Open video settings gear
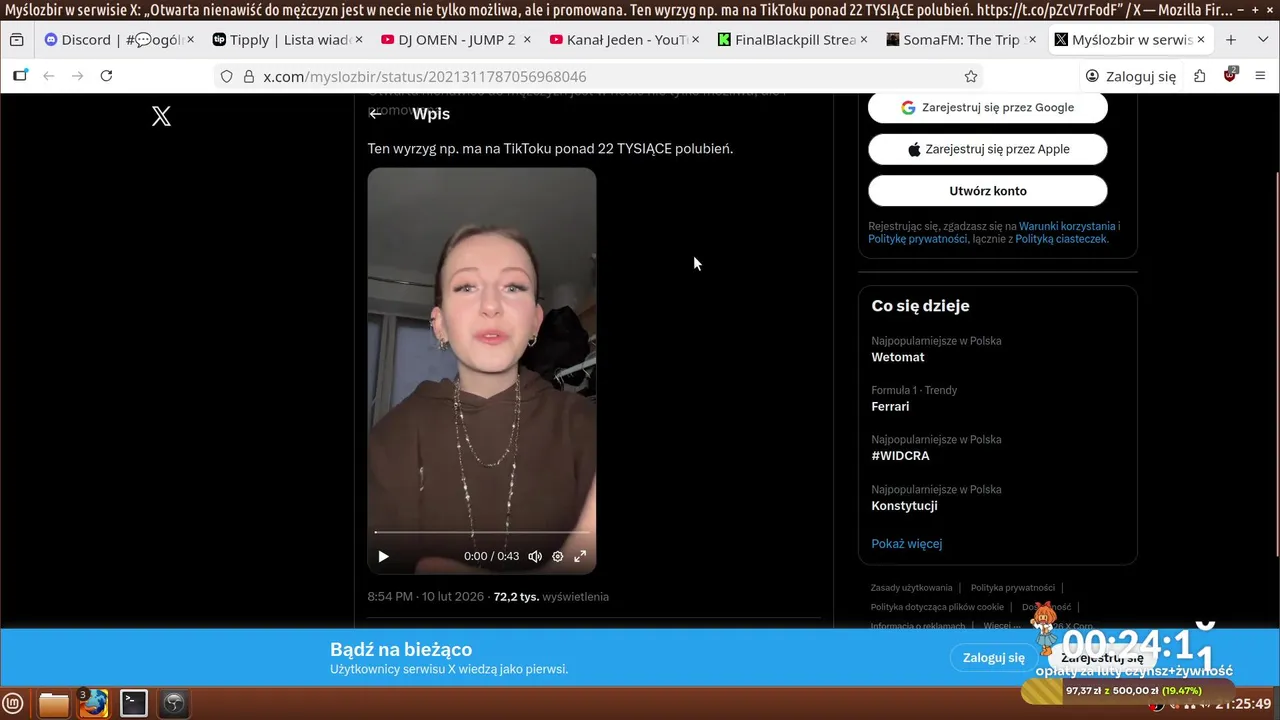Image resolution: width=1280 pixels, height=720 pixels. point(558,556)
